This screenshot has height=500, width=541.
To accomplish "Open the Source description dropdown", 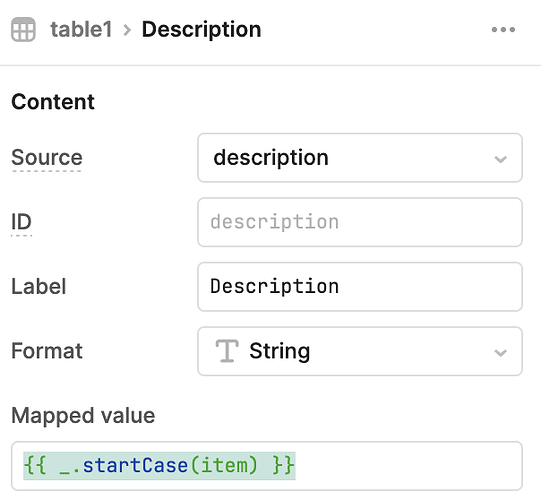I will [360, 158].
